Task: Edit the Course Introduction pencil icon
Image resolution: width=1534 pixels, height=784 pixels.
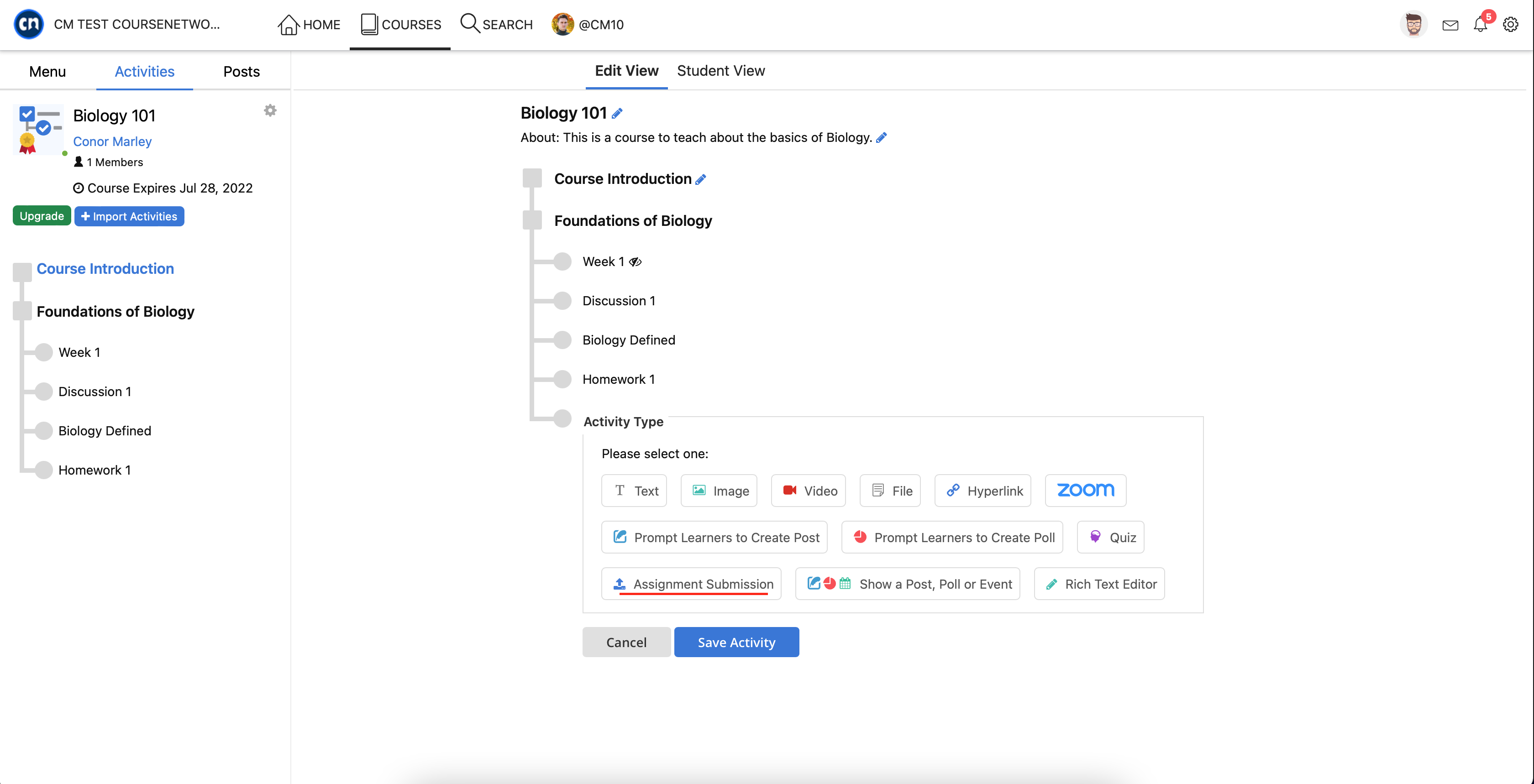Action: (701, 179)
